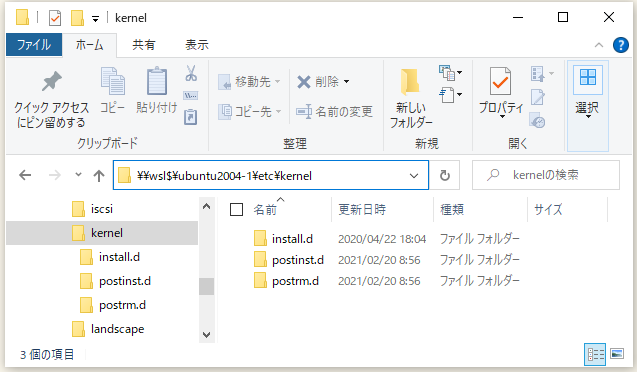The width and height of the screenshot is (637, 372).
Task: Click the Delete (削除) button
Action: 323,82
